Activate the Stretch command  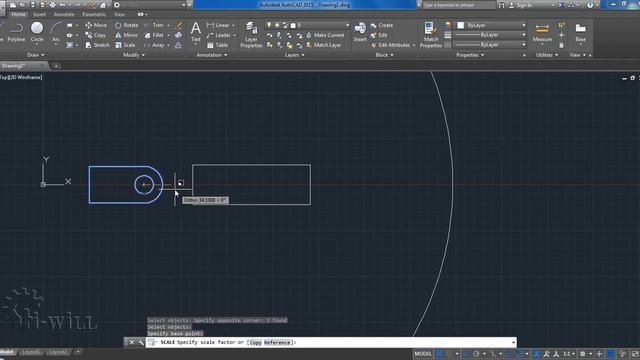(97, 45)
